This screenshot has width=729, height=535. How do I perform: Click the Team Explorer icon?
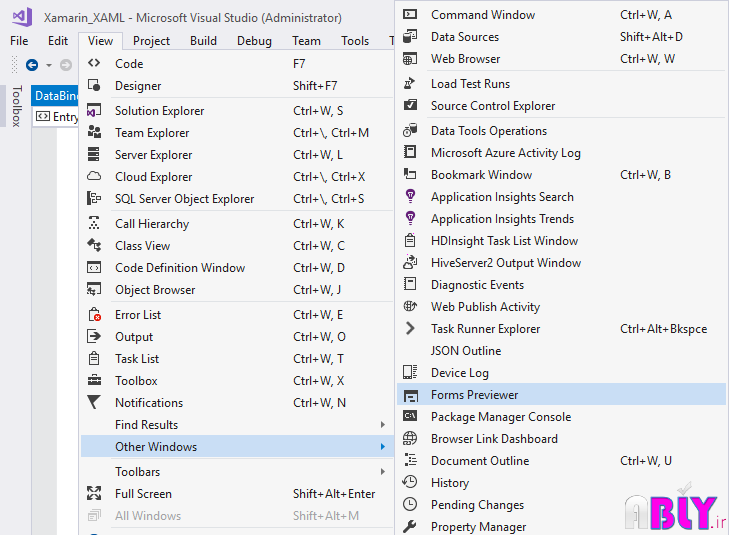pos(94,132)
